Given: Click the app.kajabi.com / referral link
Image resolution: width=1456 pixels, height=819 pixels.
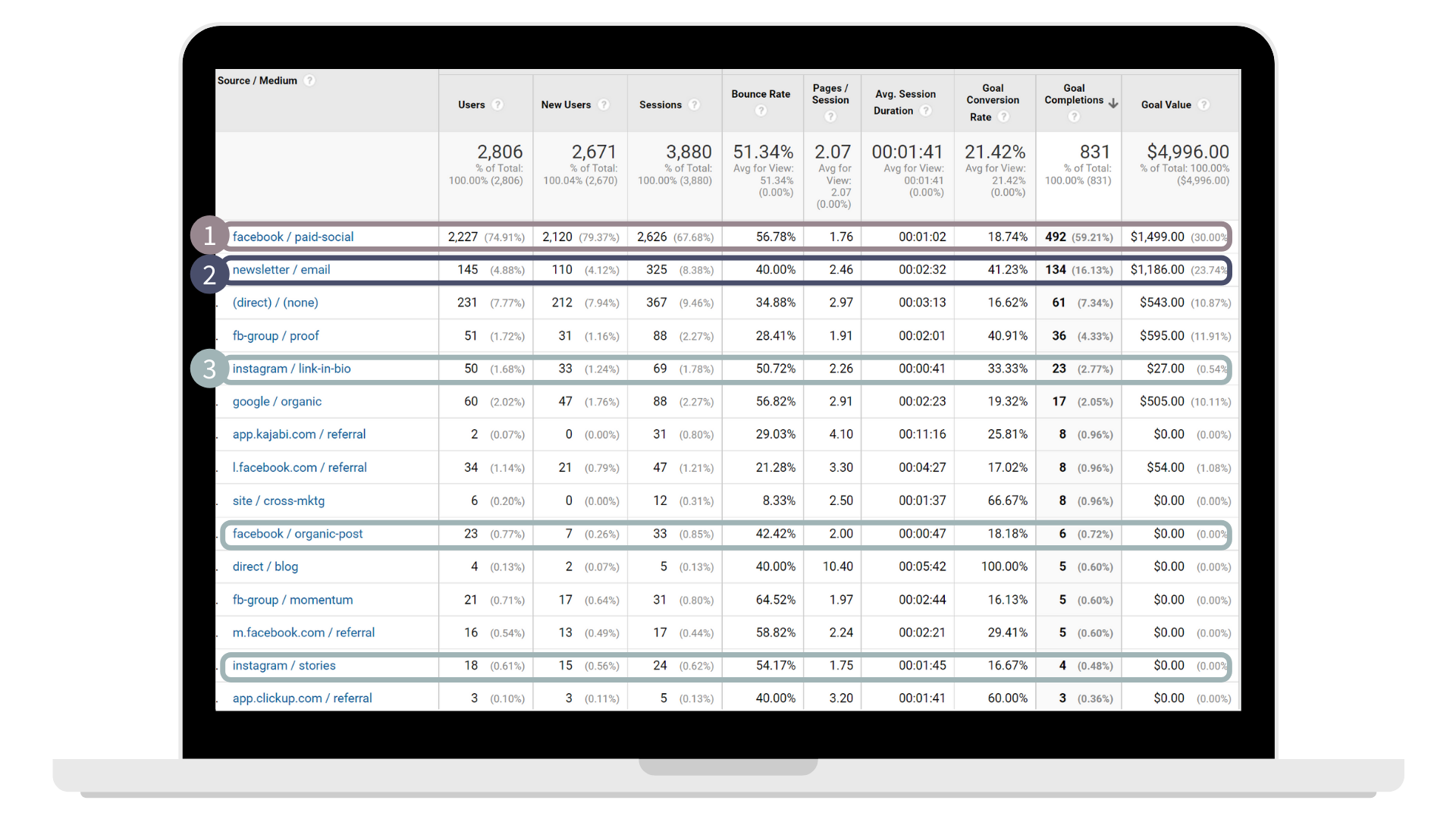Looking at the screenshot, I should 299,434.
